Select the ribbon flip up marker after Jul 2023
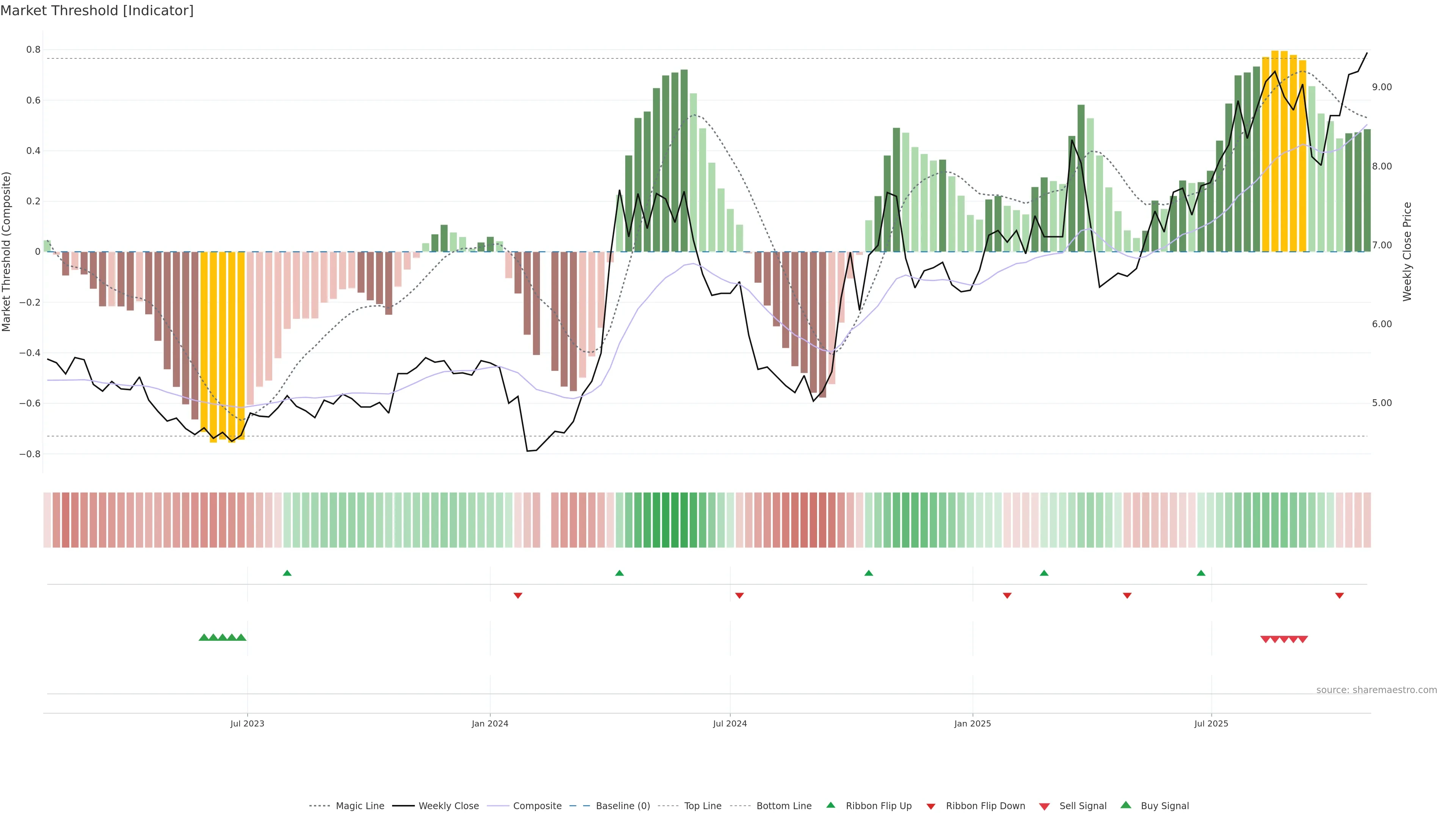Viewport: 1456px width, 819px height. pos(287,573)
